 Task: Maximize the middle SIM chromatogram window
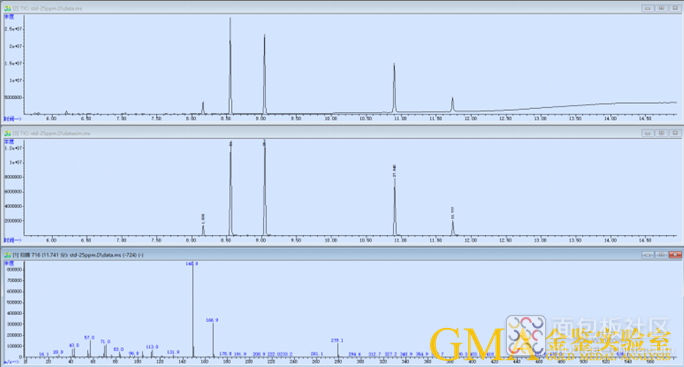coord(661,133)
